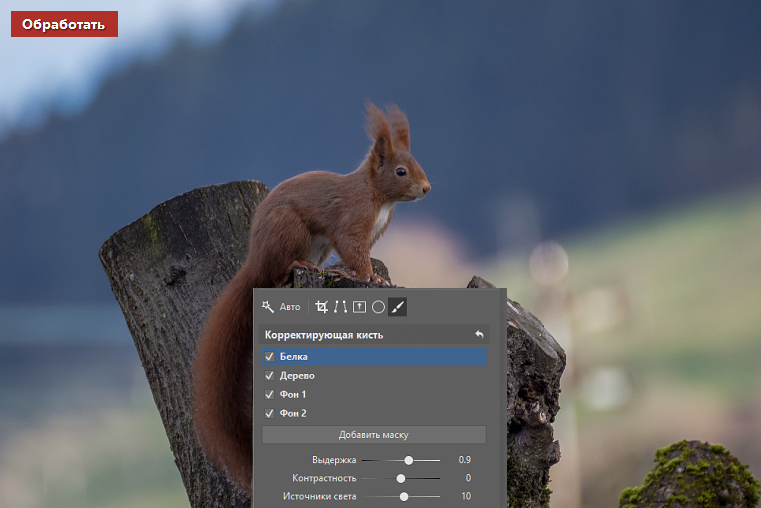Screen dimensions: 761x508
Task: Toggle the Фон 2 mask checkbox
Action: pos(269,413)
